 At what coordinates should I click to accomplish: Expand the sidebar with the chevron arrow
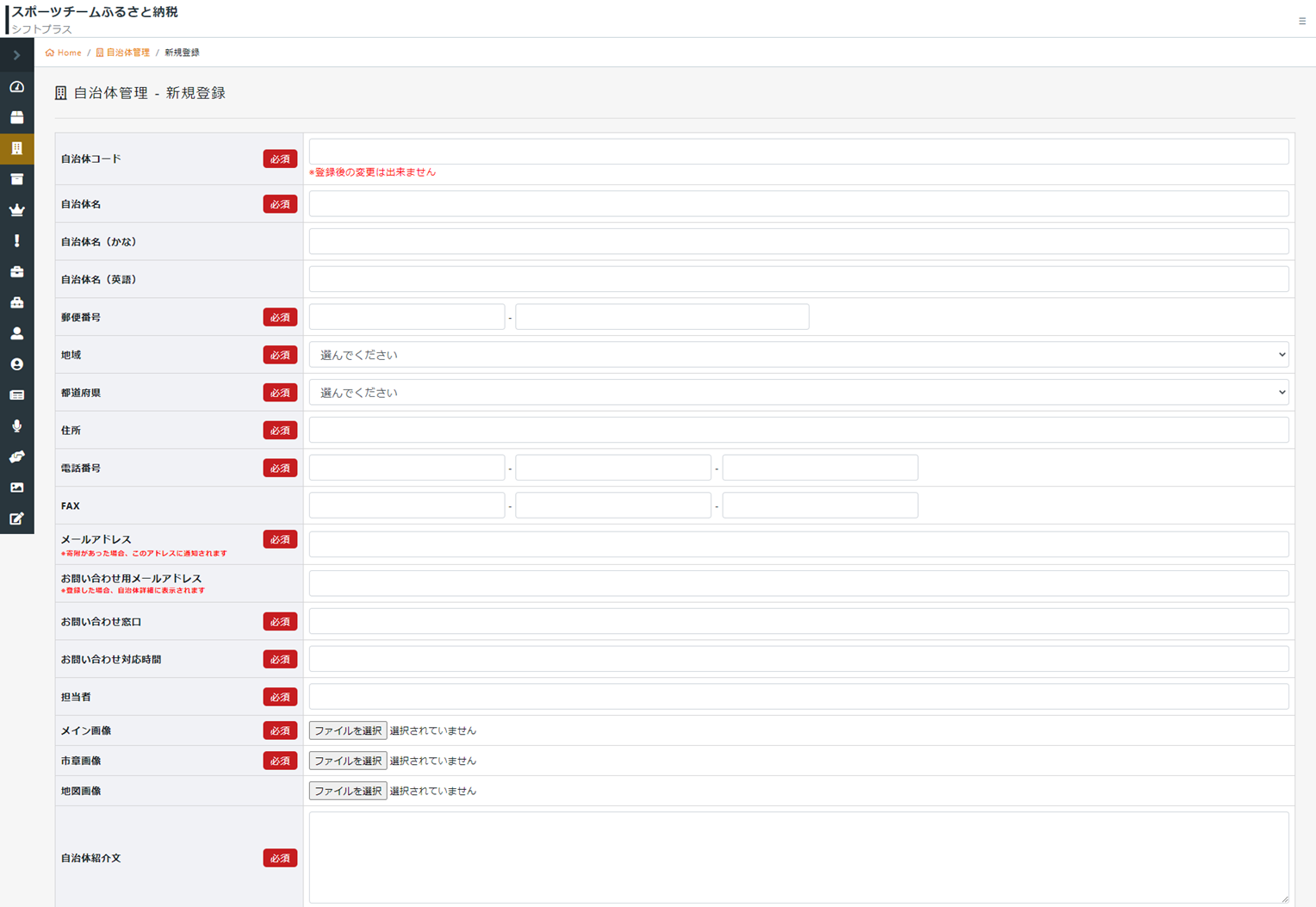coord(16,55)
